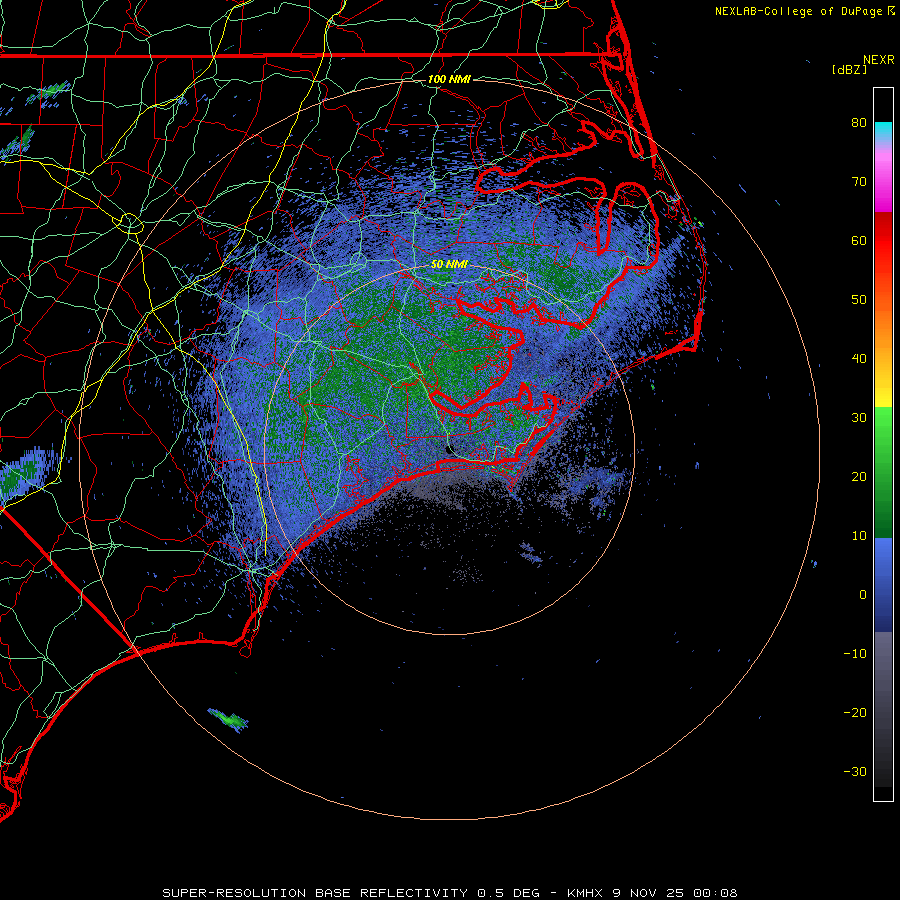The width and height of the screenshot is (900, 900).
Task: Click the "[dBZ]" unit label
Action: [x=849, y=70]
